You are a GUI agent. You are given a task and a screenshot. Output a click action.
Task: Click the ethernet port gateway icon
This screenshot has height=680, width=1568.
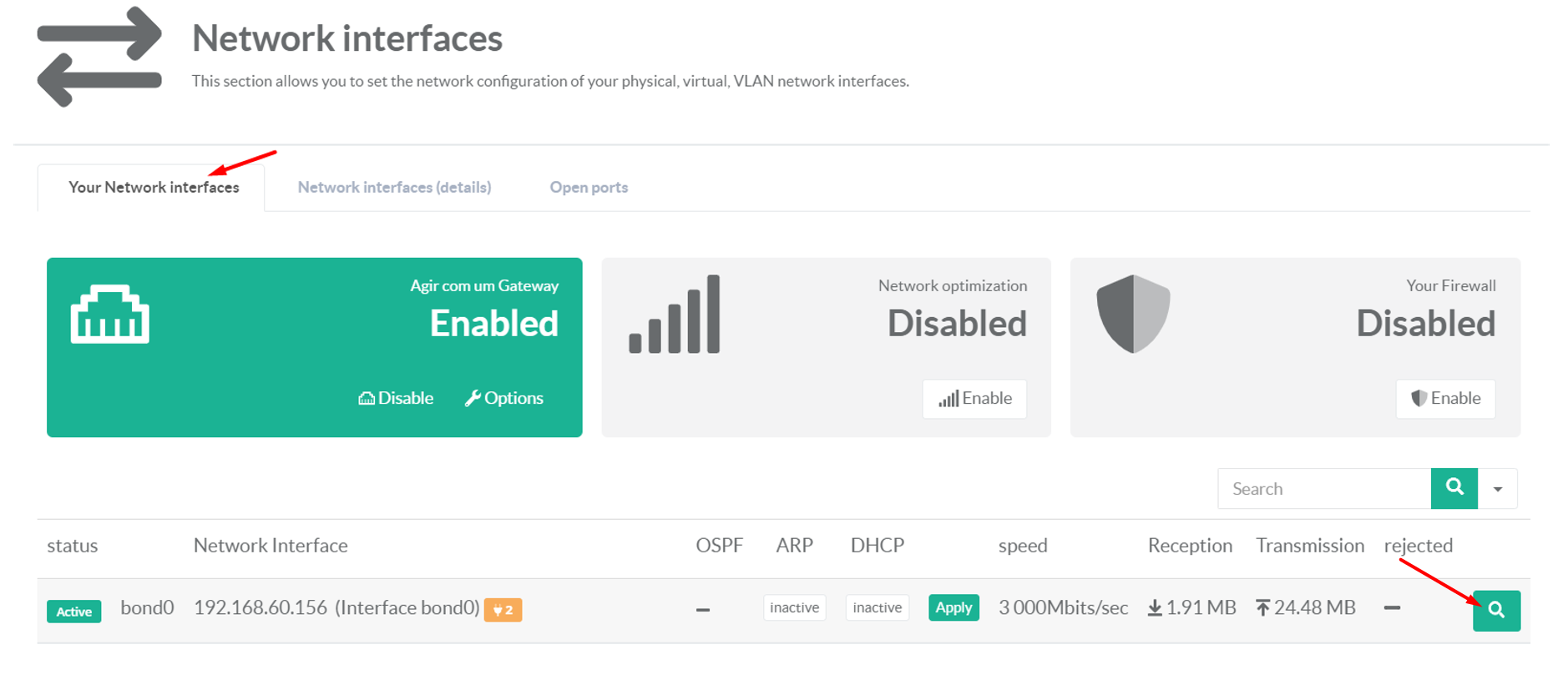pos(109,315)
